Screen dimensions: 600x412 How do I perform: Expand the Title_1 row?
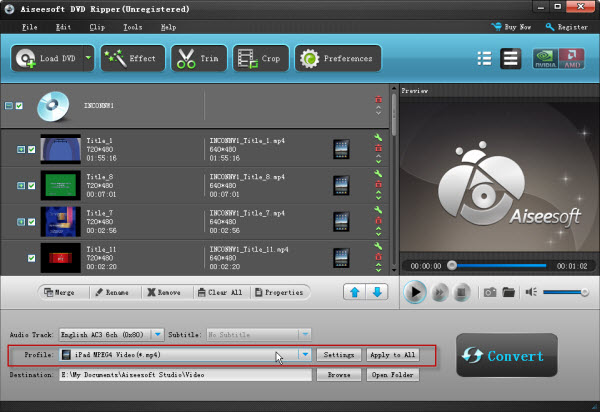point(21,149)
